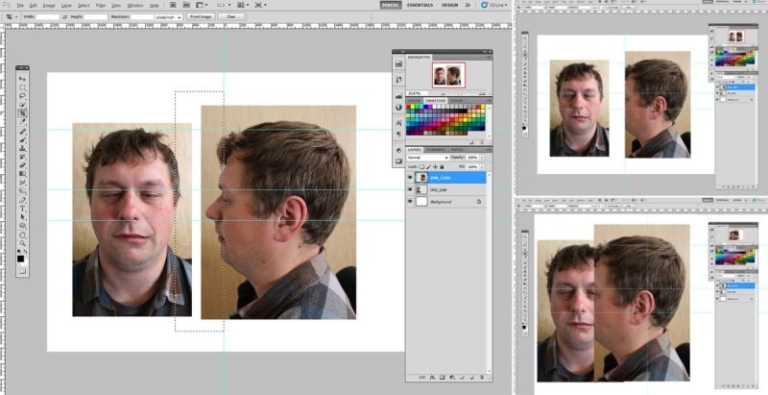Select the Path Selection tool
This screenshot has width=768, height=395.
22,217
